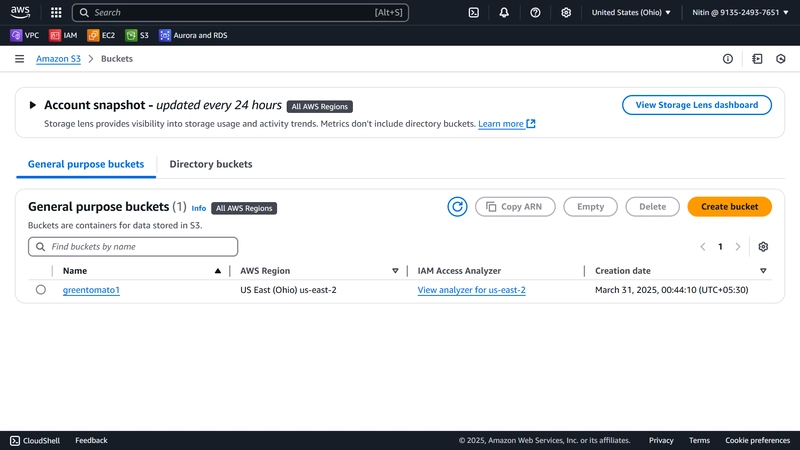Click page number 1 in pagination
This screenshot has height=450, width=800.
720,246
